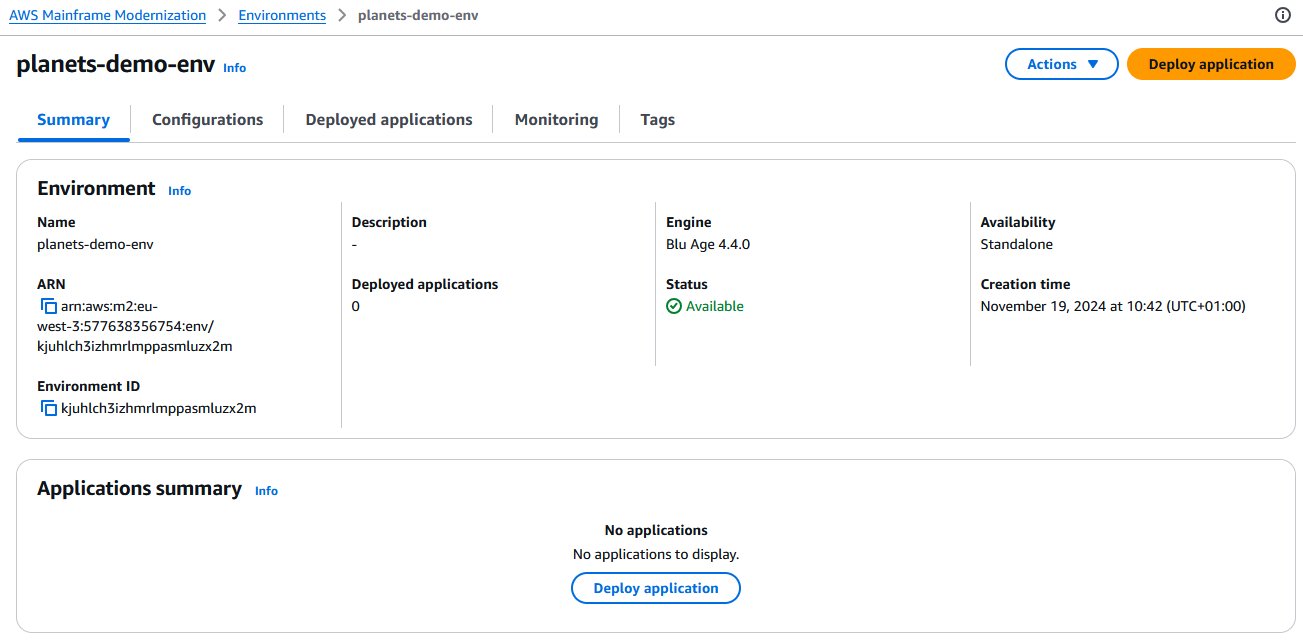Click the Environment ID value text
The height and width of the screenshot is (640, 1303).
(158, 408)
